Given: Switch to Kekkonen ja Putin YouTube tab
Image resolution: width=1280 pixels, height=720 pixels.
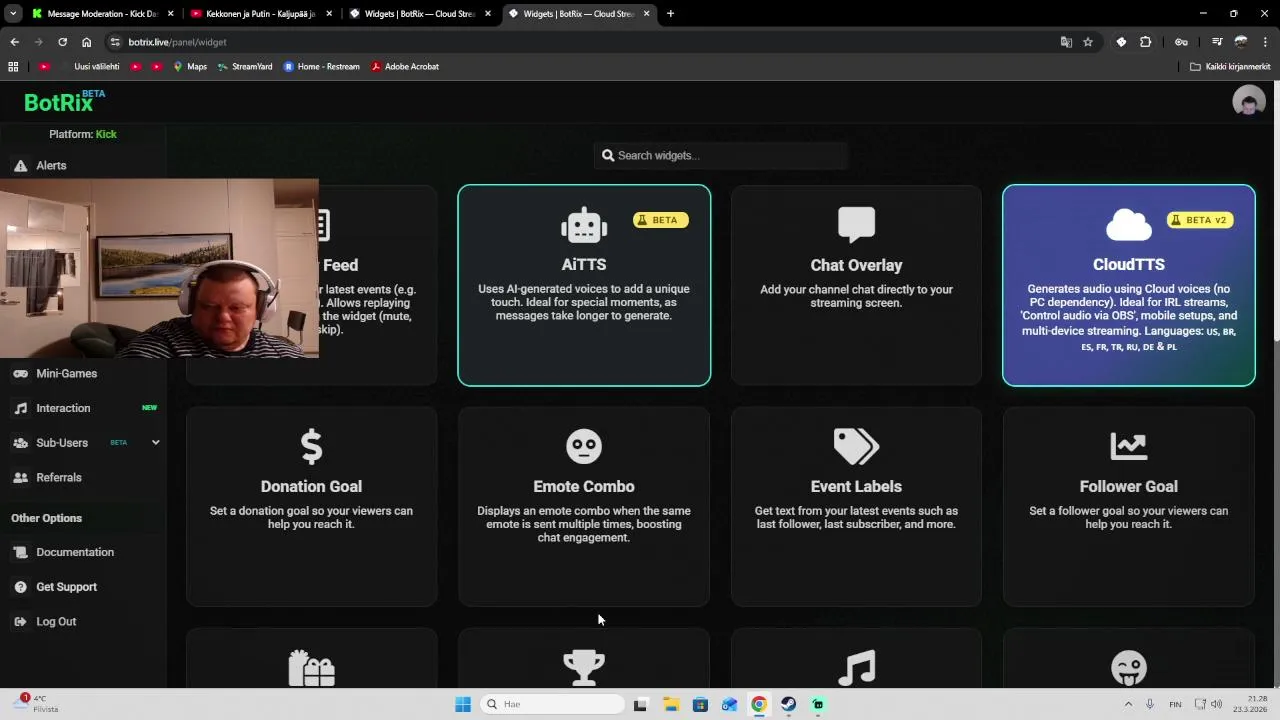Looking at the screenshot, I should point(261,14).
